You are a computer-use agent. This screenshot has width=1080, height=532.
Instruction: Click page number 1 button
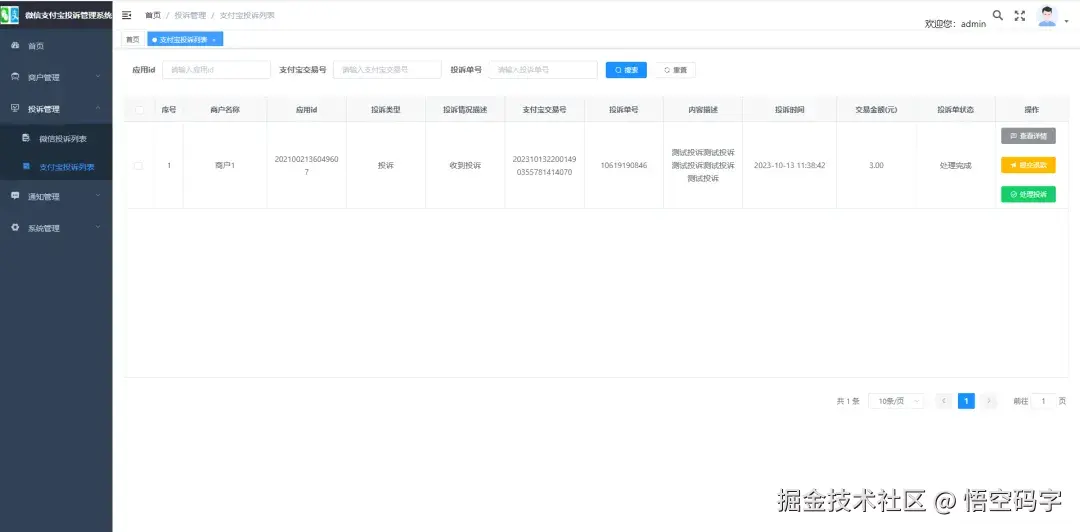coord(966,401)
